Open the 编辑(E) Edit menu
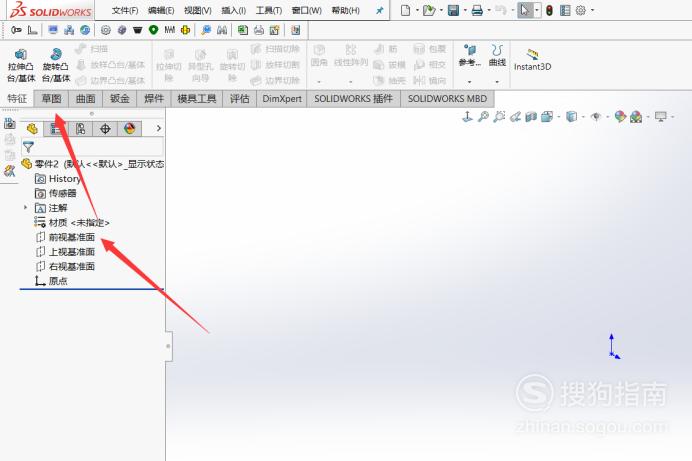The width and height of the screenshot is (692, 461). click(161, 11)
